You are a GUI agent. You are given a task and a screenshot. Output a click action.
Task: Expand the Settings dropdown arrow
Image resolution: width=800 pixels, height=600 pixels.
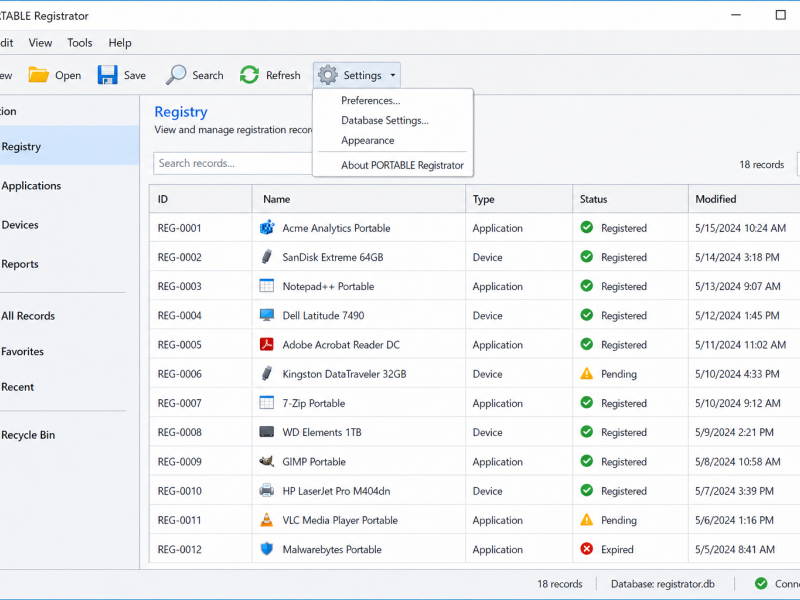click(x=393, y=75)
